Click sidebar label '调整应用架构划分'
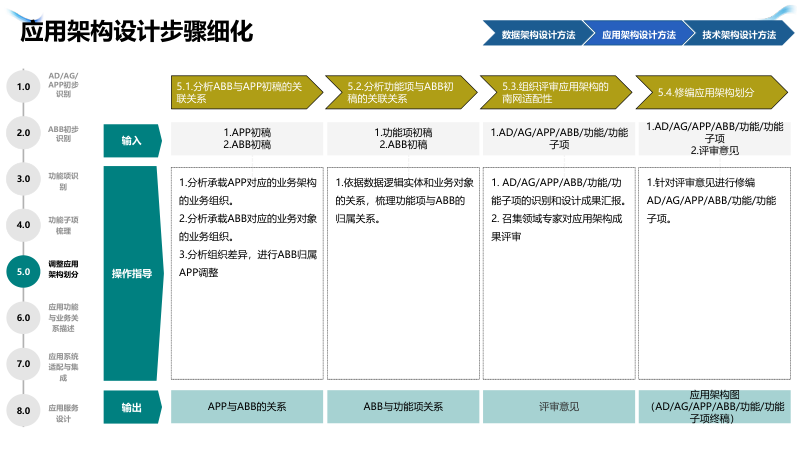Viewport: 800px width, 450px height. [x=63, y=269]
